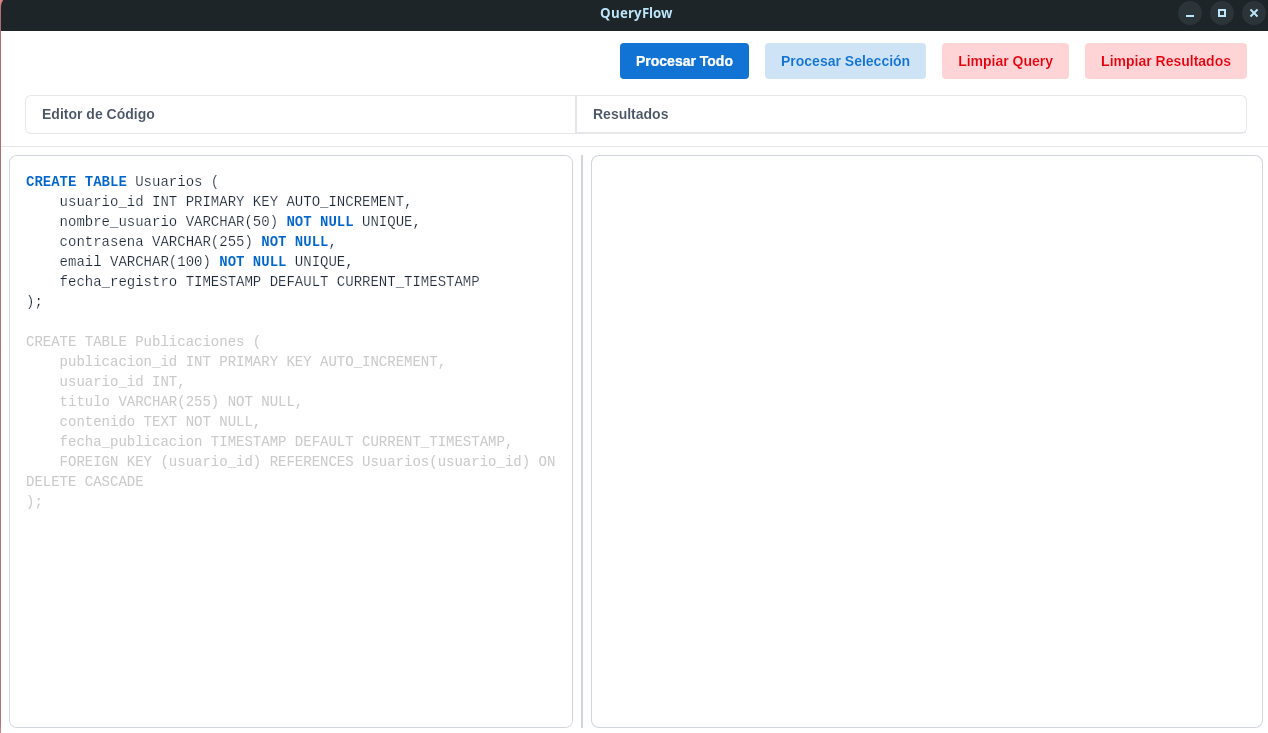
Task: Click the "nombre_usuario VARCHAR(50)" line
Action: 240,222
